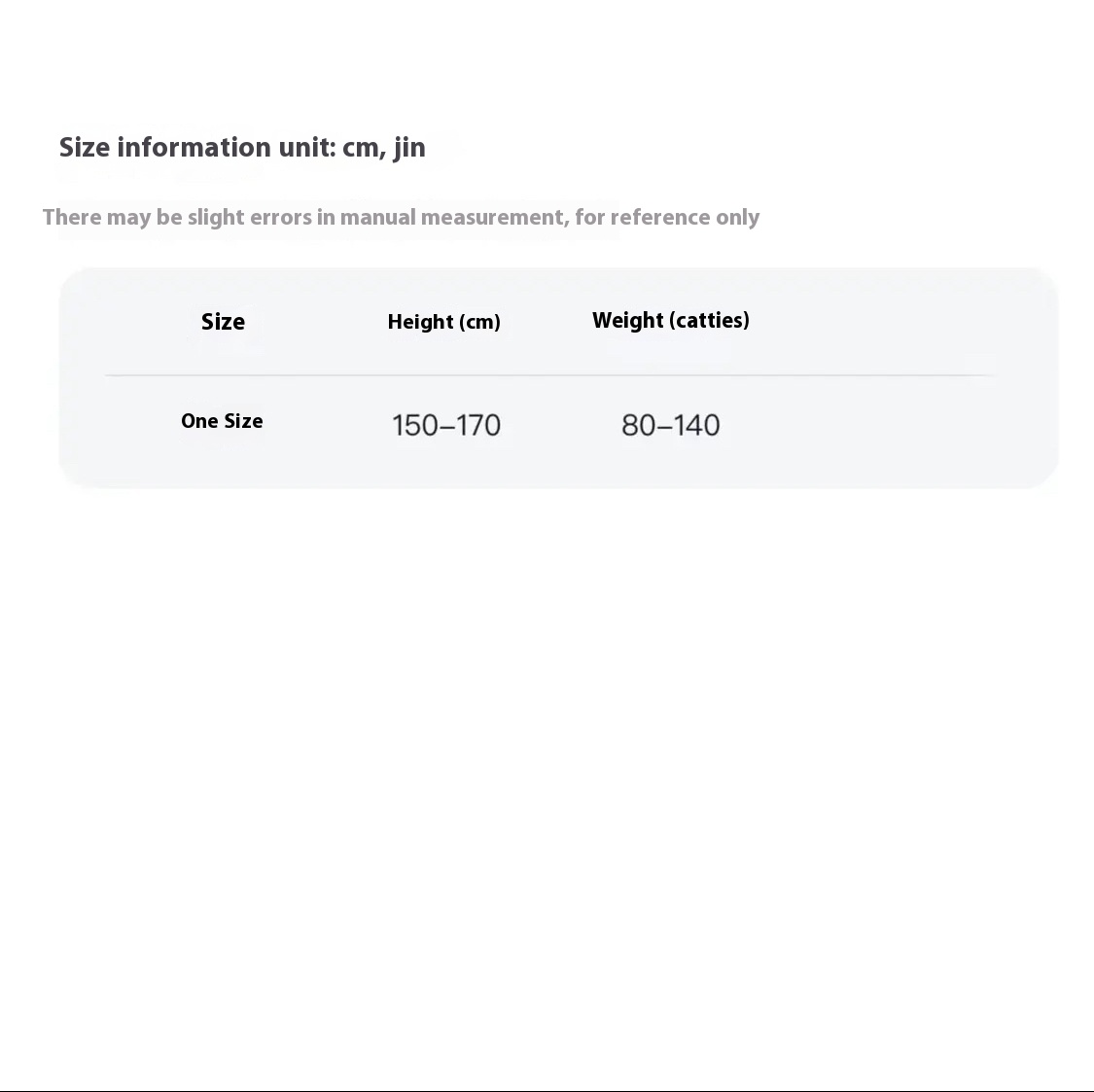Screen dimensions: 1094x1092
Task: Click the "(cm)" unit in height header
Action: point(480,322)
